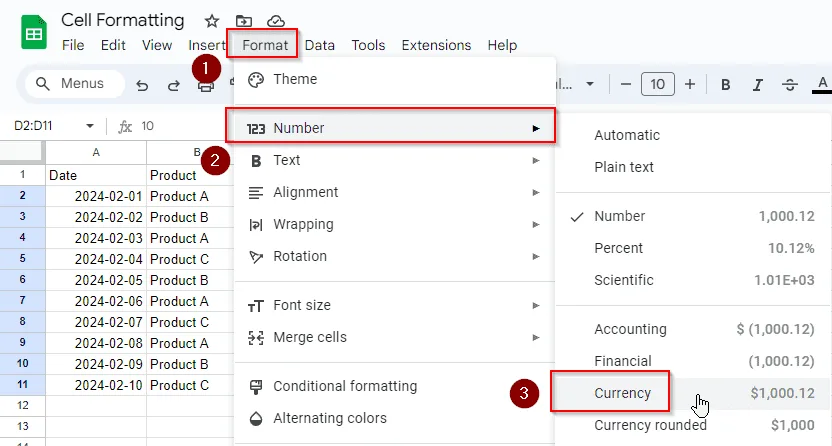Select Accounting format
This screenshot has width=832, height=446.
point(692,329)
